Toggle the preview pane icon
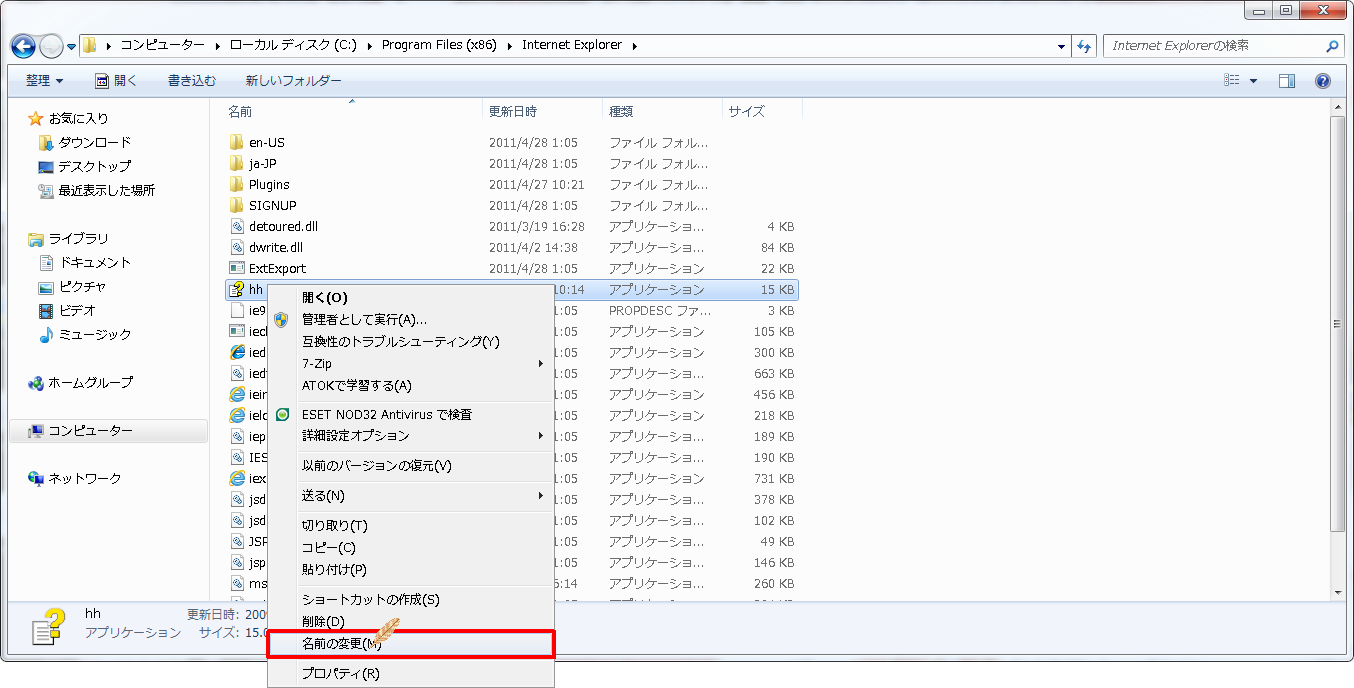This screenshot has height=688, width=1354. click(x=1287, y=81)
